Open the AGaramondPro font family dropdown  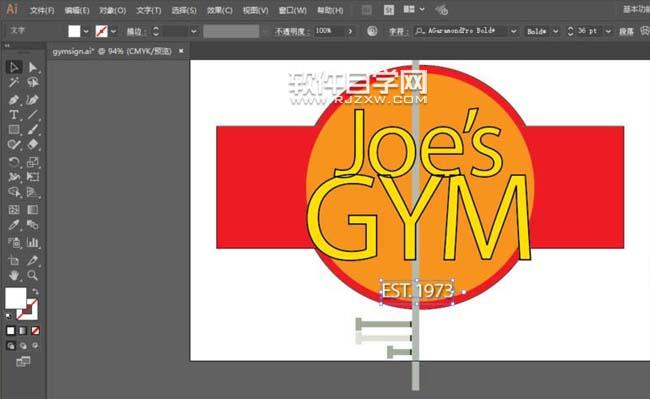pyautogui.click(x=514, y=31)
